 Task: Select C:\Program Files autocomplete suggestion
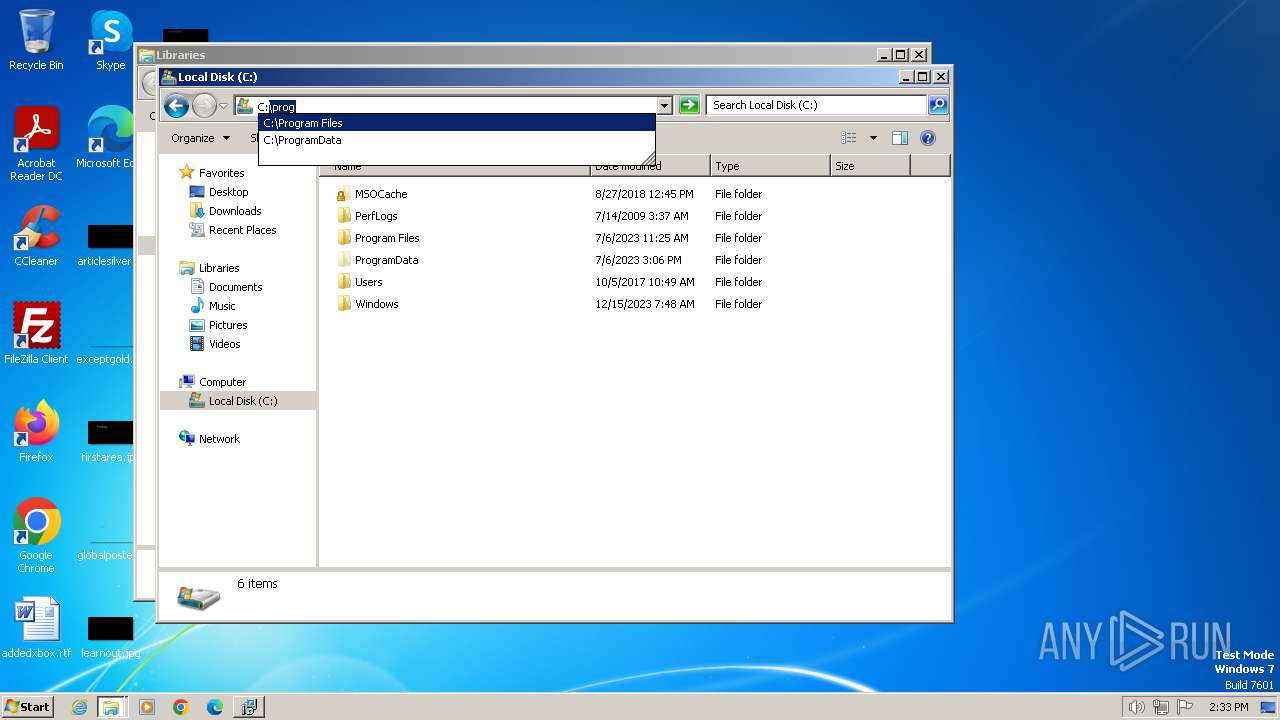tap(457, 123)
